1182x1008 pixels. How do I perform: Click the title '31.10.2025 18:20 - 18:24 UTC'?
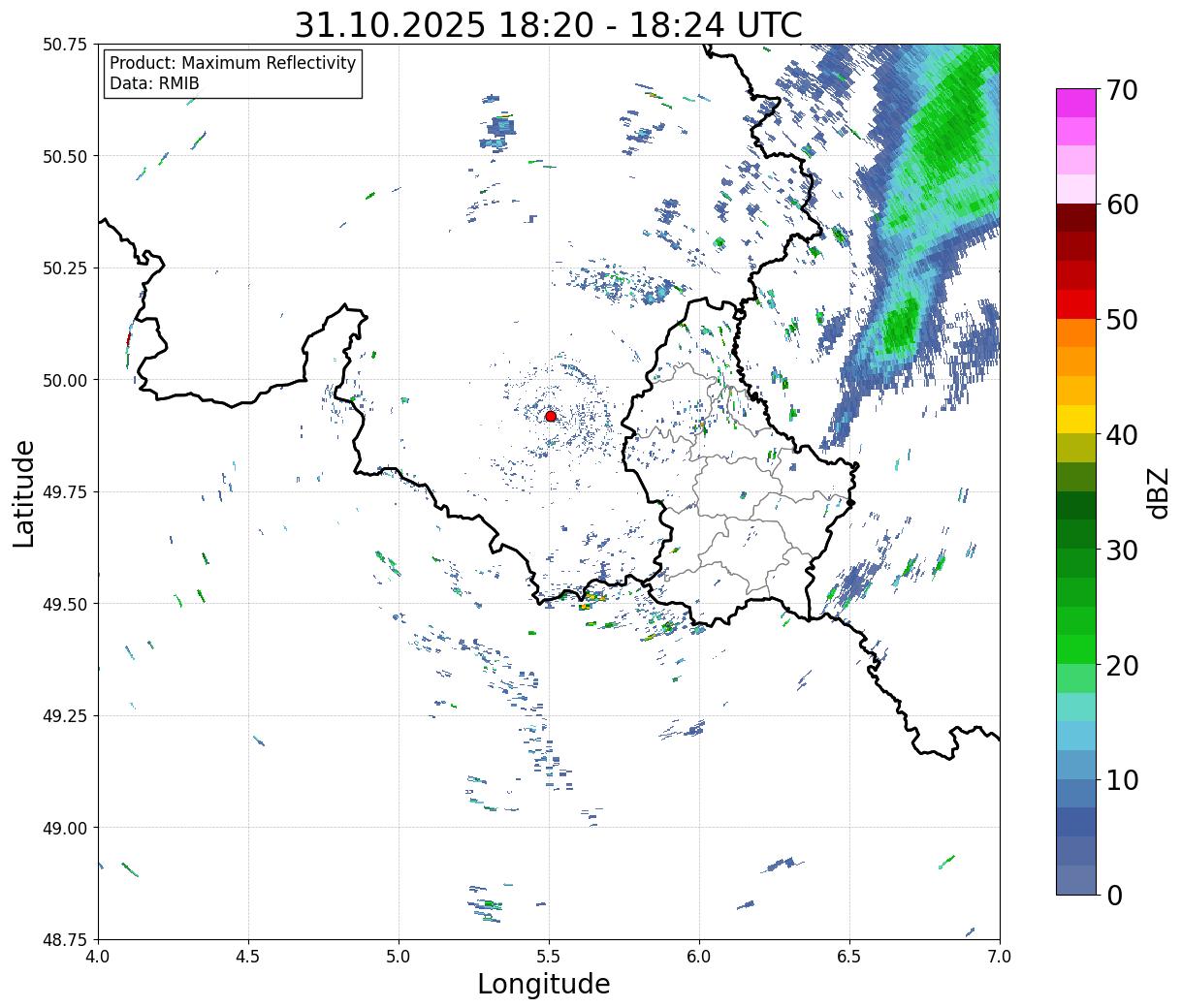point(548,24)
